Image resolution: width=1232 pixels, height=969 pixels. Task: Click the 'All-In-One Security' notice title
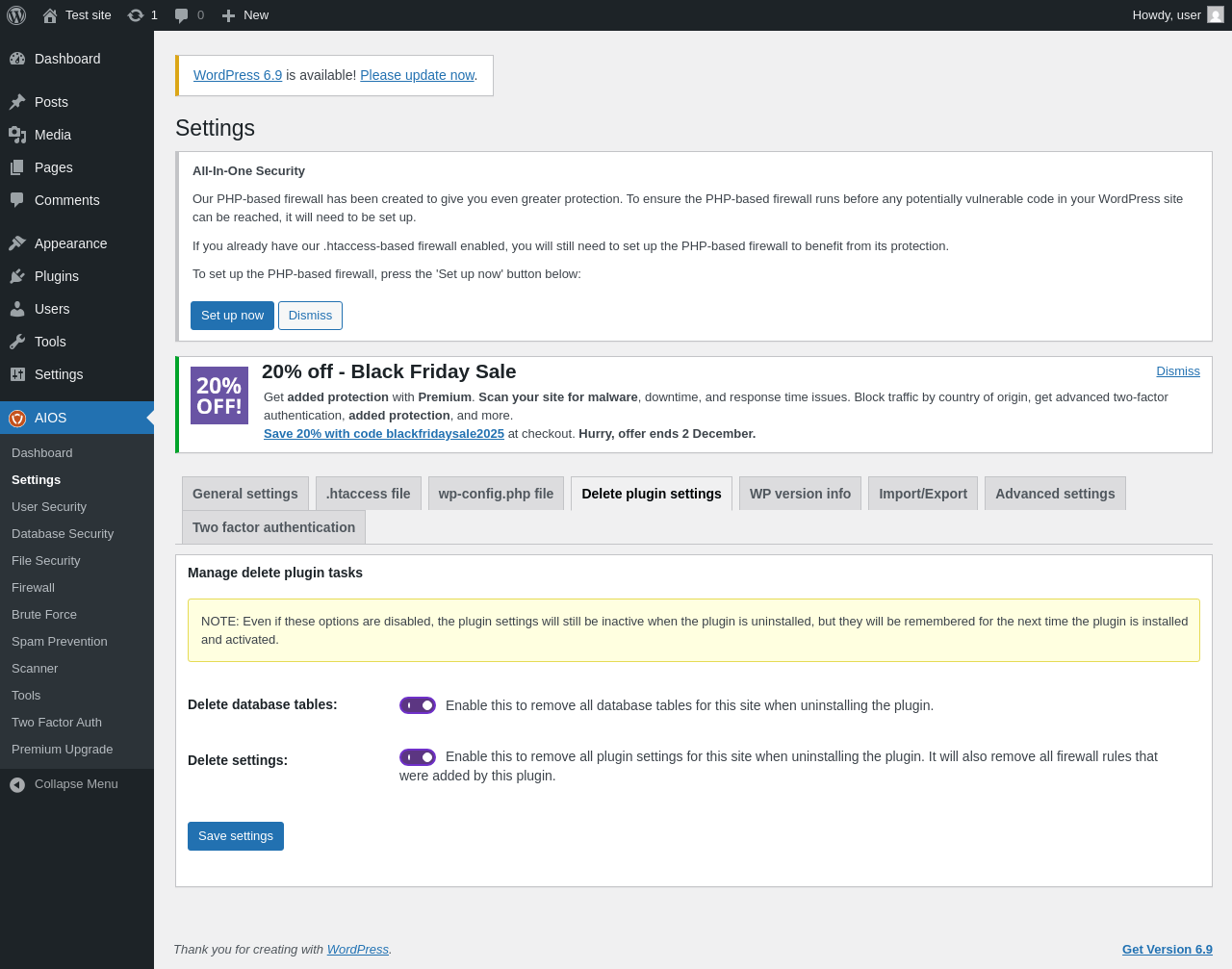[248, 171]
